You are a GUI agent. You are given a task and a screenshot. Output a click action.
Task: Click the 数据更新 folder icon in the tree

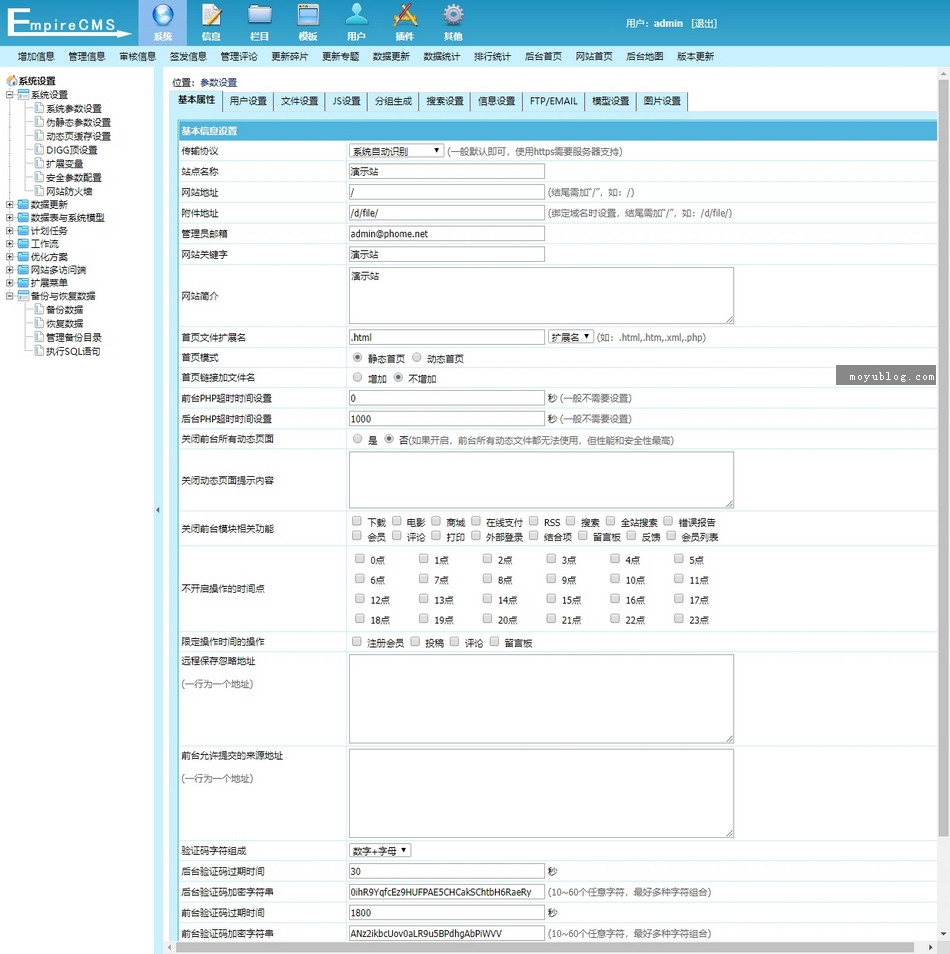(x=23, y=204)
